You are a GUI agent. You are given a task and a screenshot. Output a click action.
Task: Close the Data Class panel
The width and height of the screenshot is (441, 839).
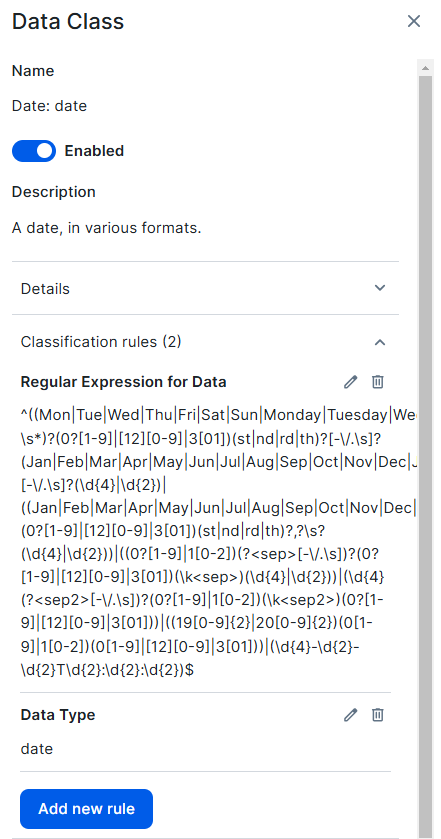[x=414, y=21]
